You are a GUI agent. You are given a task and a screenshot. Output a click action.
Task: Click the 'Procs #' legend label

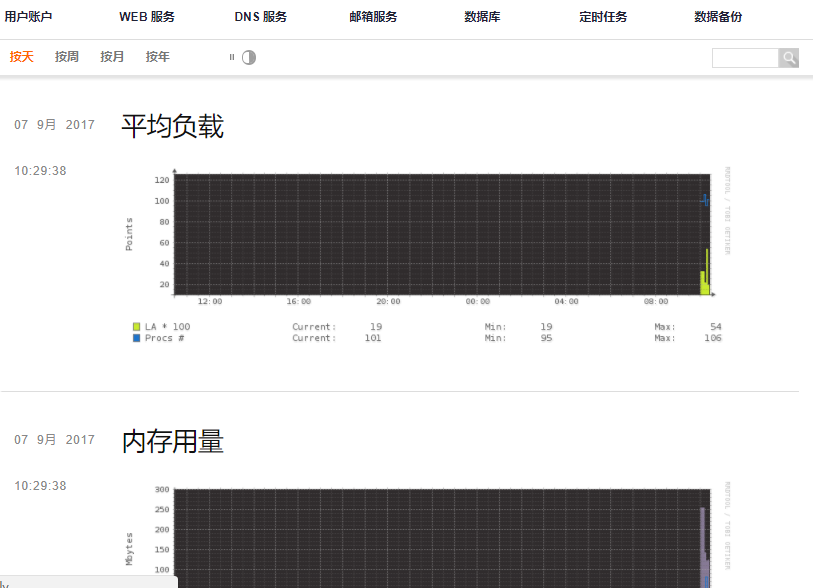click(164, 338)
